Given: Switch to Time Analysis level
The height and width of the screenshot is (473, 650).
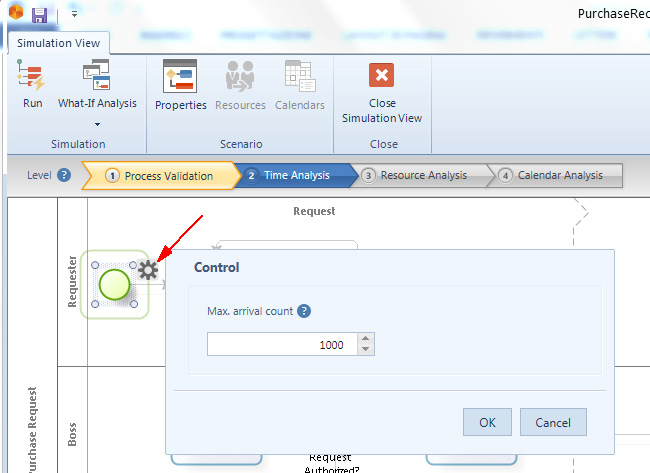Looking at the screenshot, I should click(x=295, y=175).
